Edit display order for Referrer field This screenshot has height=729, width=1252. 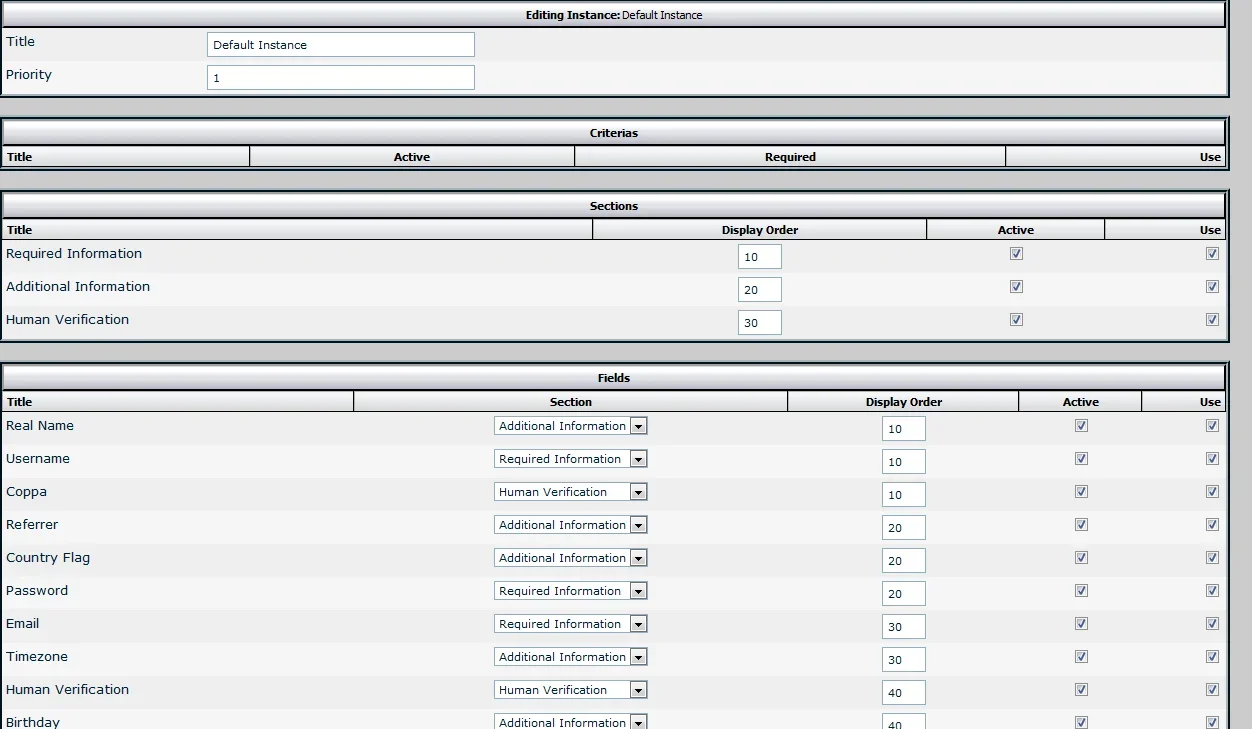904,528
